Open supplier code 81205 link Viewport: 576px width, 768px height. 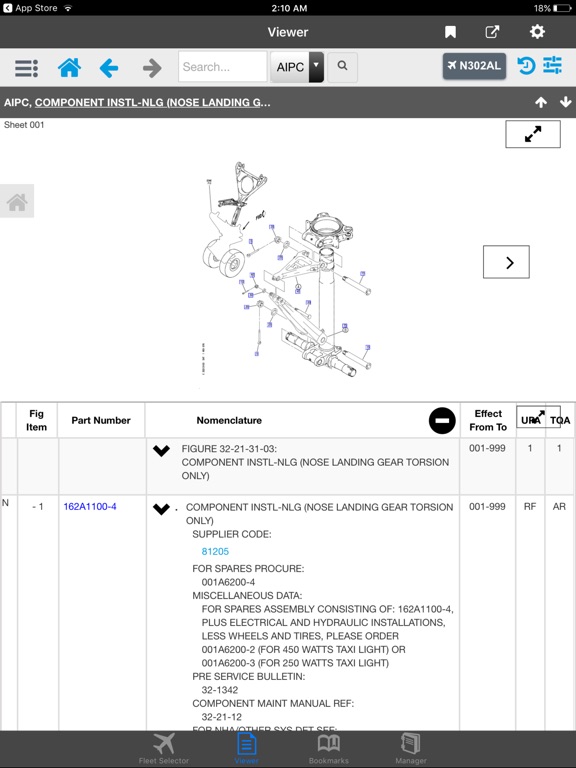coord(215,552)
